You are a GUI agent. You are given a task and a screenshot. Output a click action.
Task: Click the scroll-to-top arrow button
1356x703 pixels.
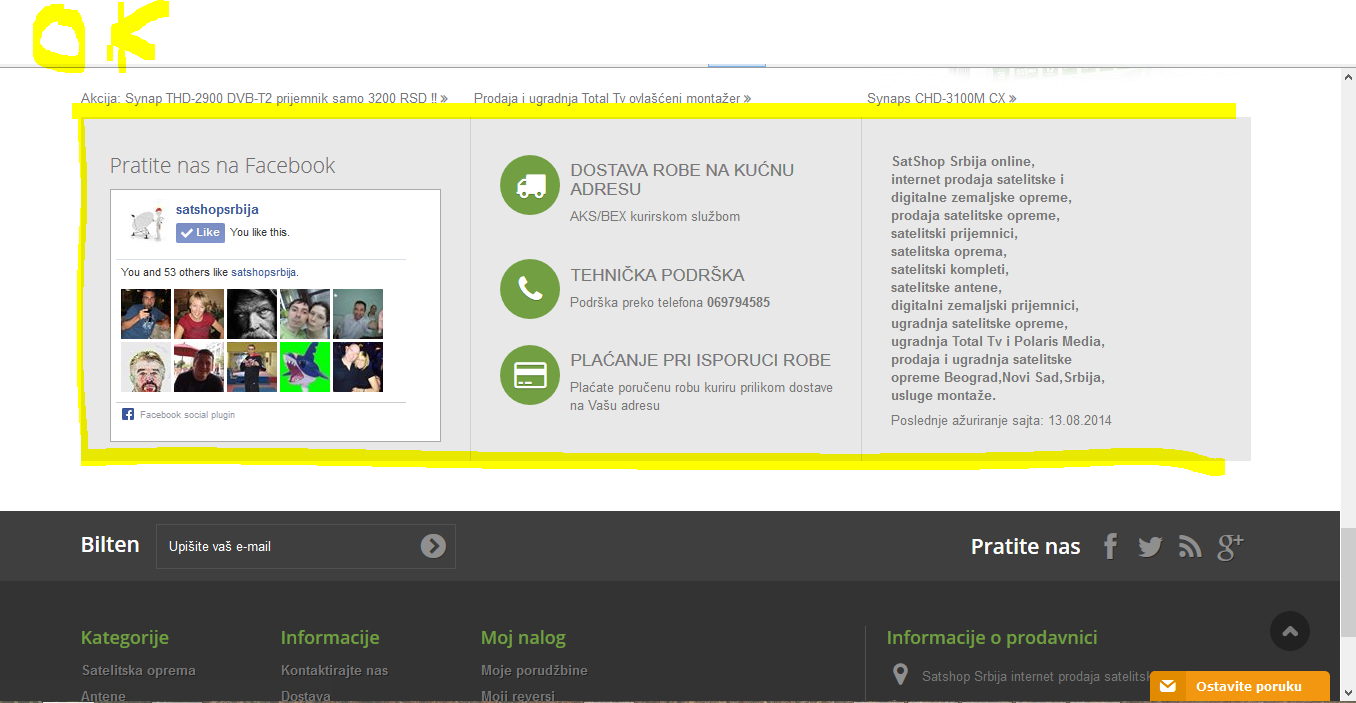pos(1290,631)
